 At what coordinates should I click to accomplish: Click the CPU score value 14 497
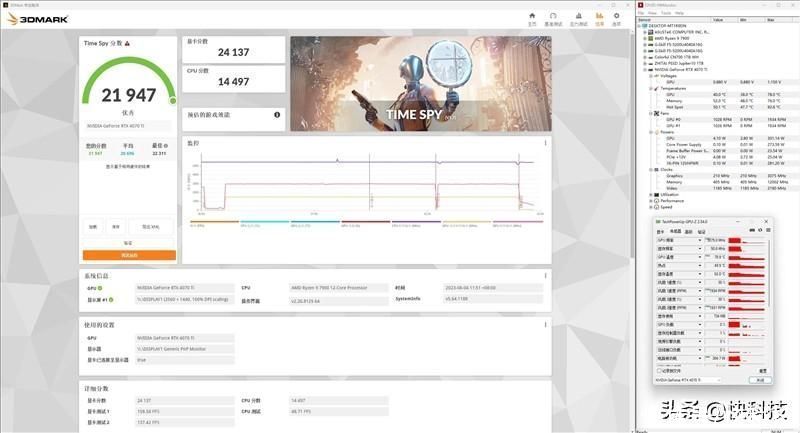tap(233, 82)
